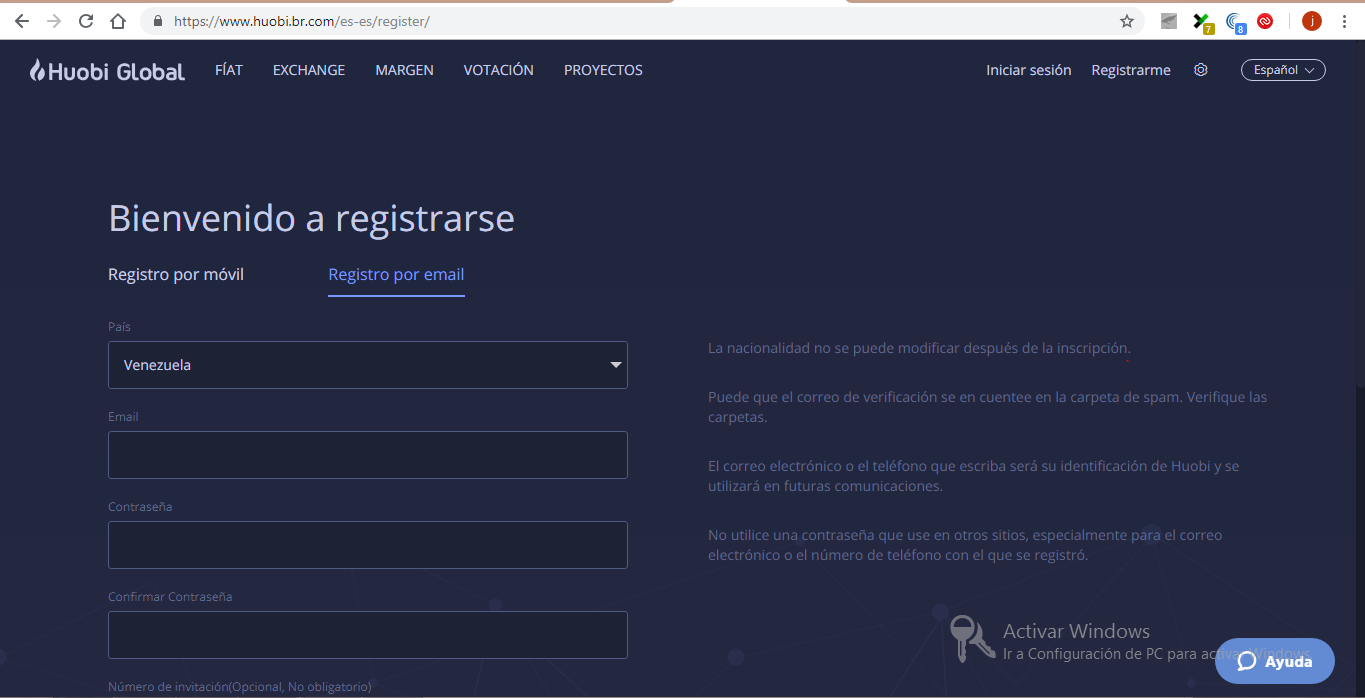This screenshot has height=698, width=1365.
Task: Click the browser back arrow
Action: [x=22, y=21]
